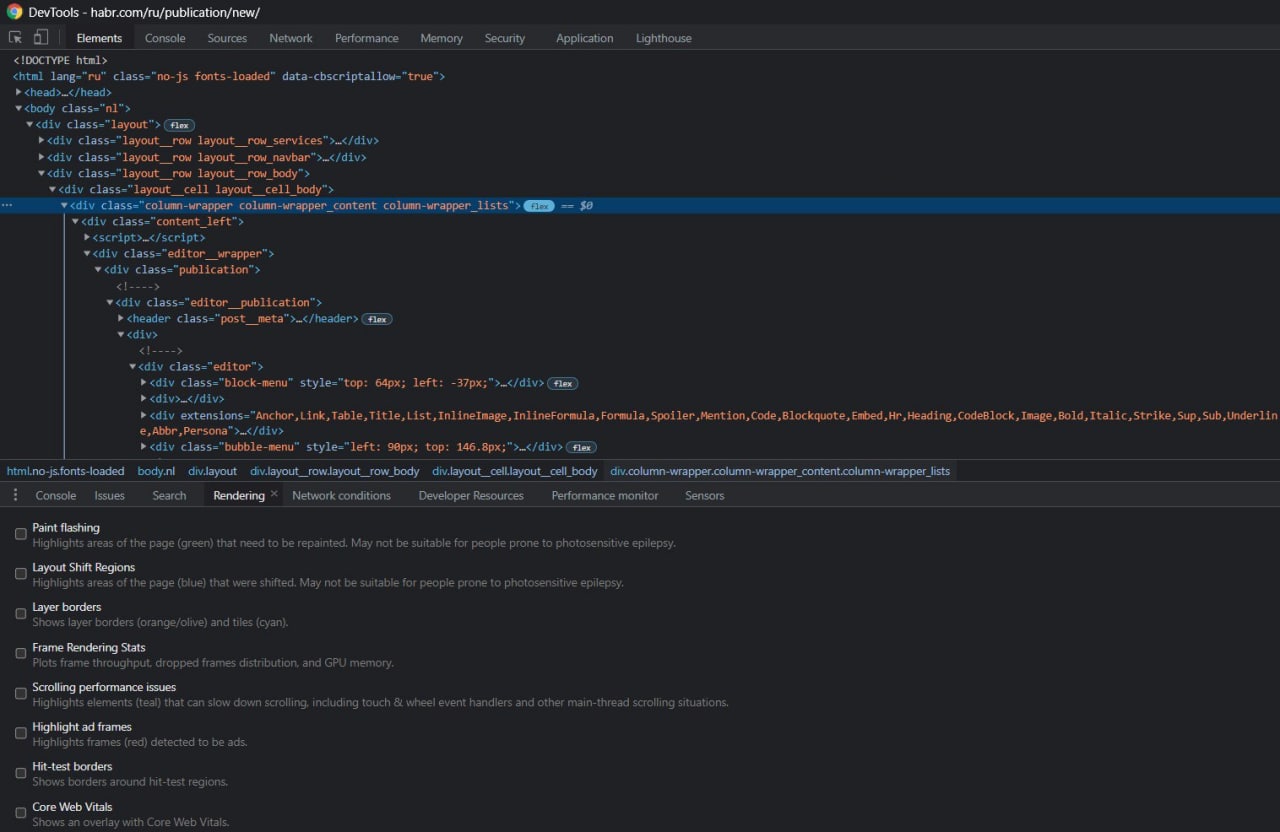Switch drawer to Search tab
The width and height of the screenshot is (1280, 832).
coord(169,495)
